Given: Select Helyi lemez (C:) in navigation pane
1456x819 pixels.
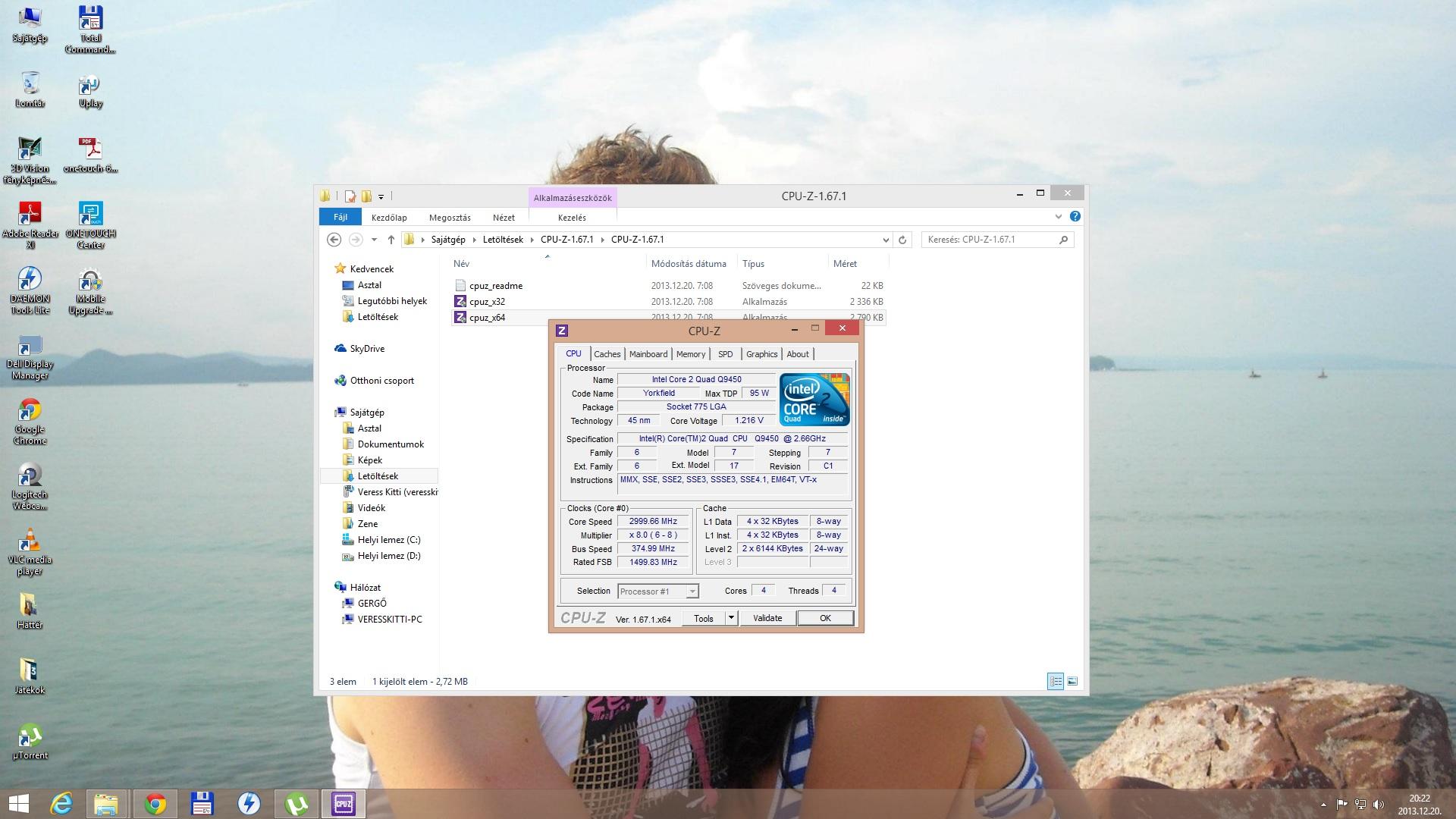Looking at the screenshot, I should (388, 540).
